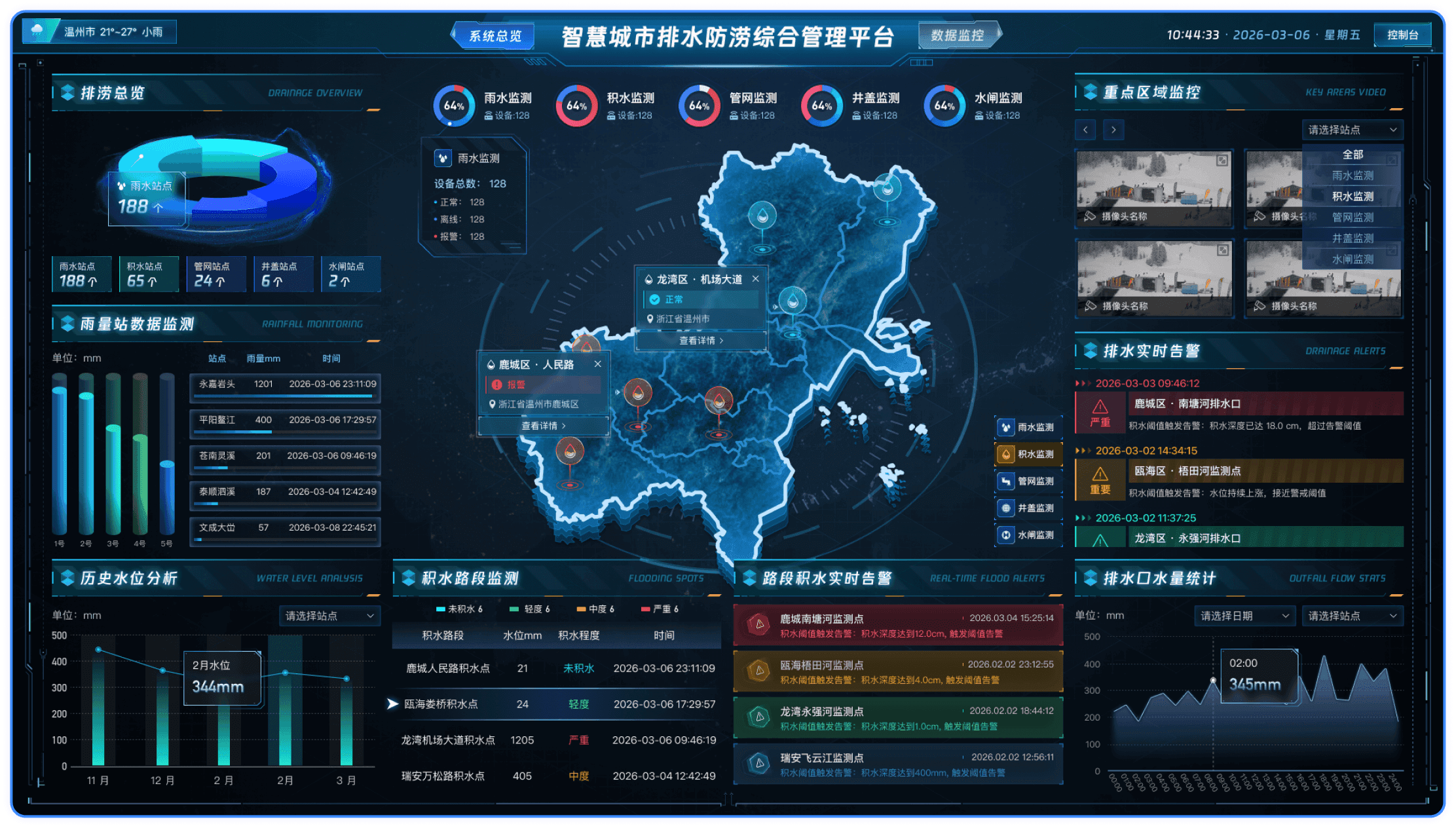Switch to 系统总览 tab
Viewport: 1456px width, 828px height.
(495, 35)
